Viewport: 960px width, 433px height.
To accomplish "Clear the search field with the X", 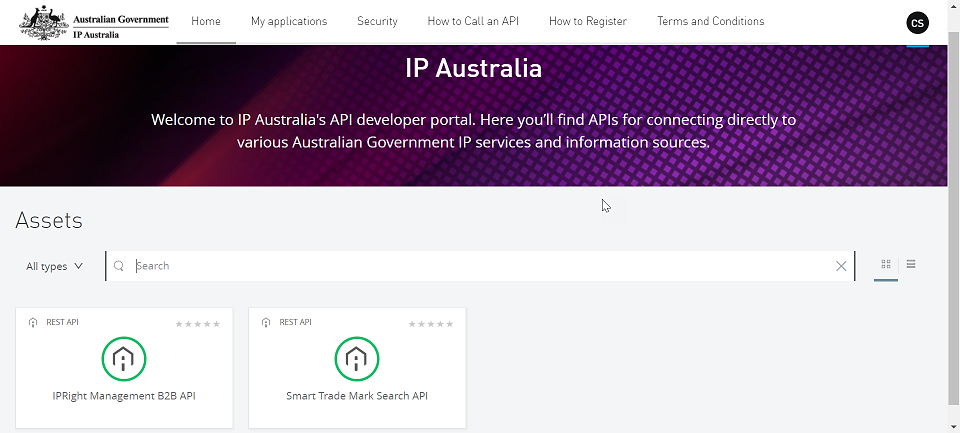I will tap(841, 266).
